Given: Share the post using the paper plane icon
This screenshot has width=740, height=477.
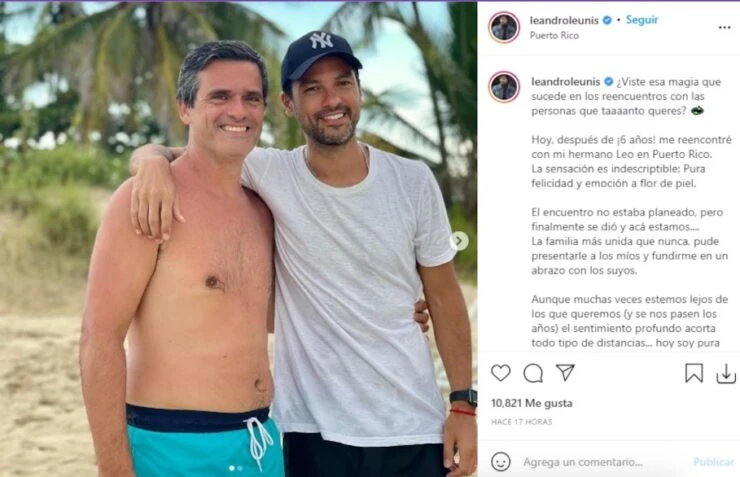Looking at the screenshot, I should [565, 372].
